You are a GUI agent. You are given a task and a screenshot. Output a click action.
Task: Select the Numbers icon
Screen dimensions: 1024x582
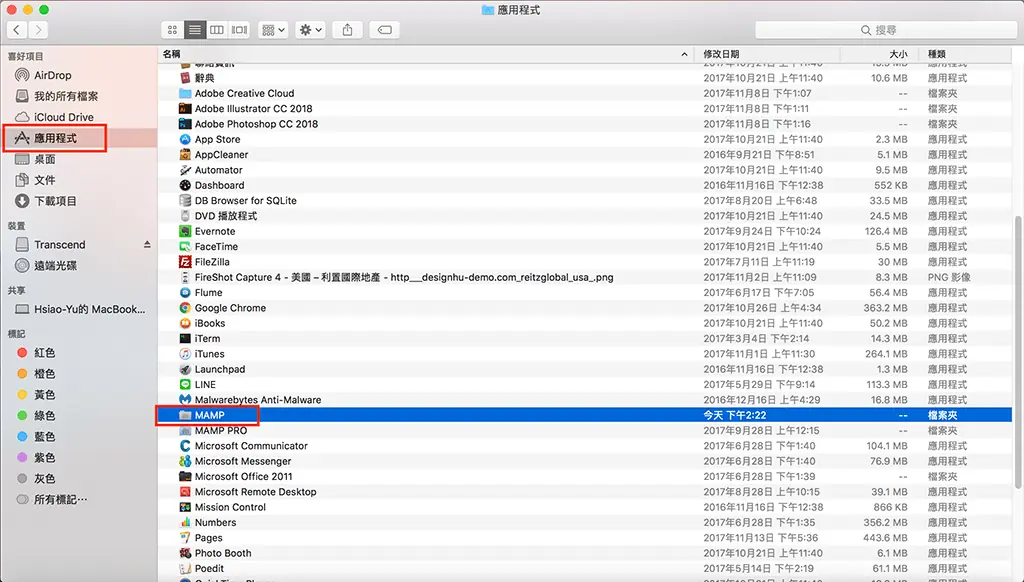[185, 523]
